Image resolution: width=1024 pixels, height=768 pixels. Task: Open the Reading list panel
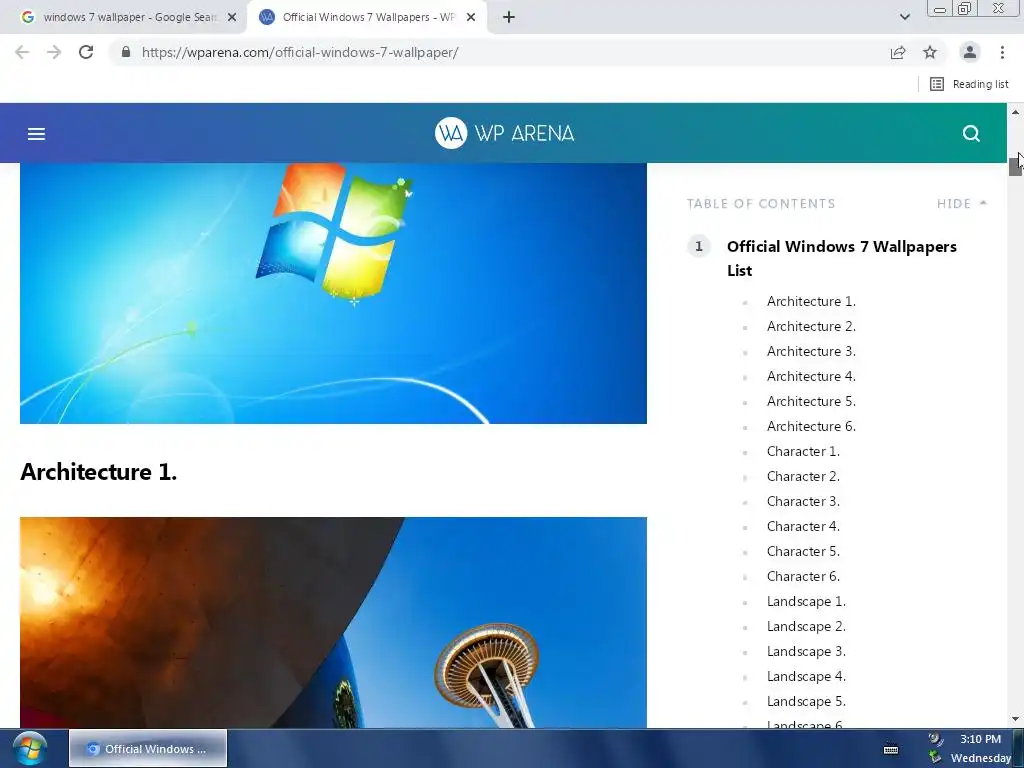[969, 84]
